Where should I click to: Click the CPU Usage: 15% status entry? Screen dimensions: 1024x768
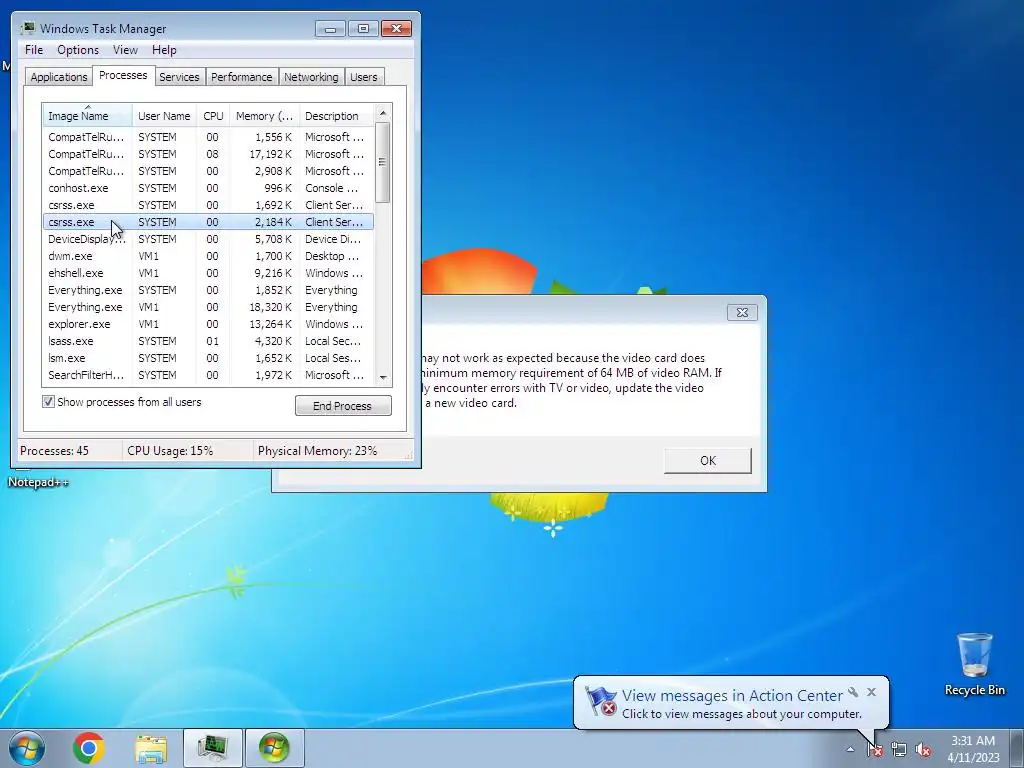[x=170, y=451]
